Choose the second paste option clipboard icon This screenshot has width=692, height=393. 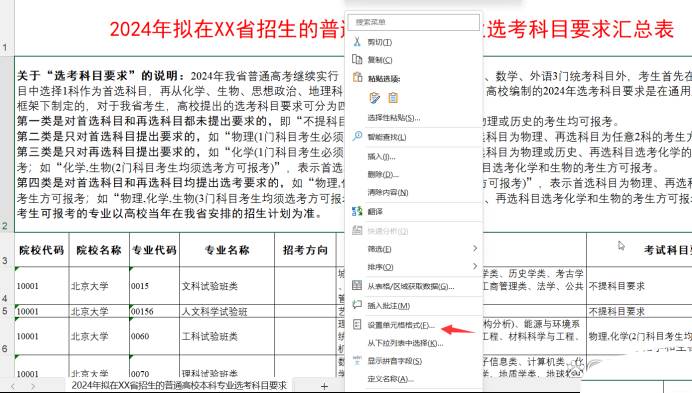pos(393,98)
